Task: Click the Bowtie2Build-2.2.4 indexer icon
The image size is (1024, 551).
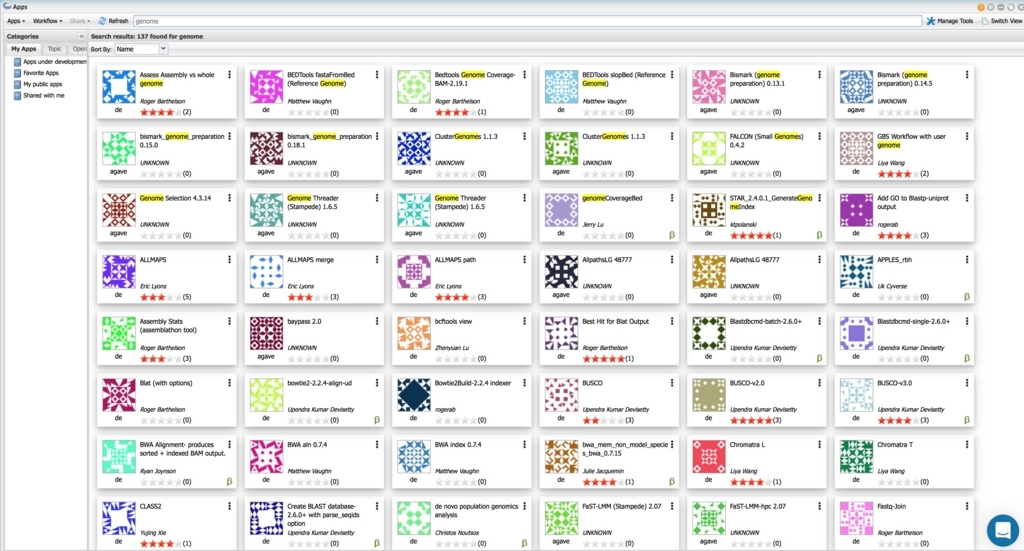Action: coord(413,395)
